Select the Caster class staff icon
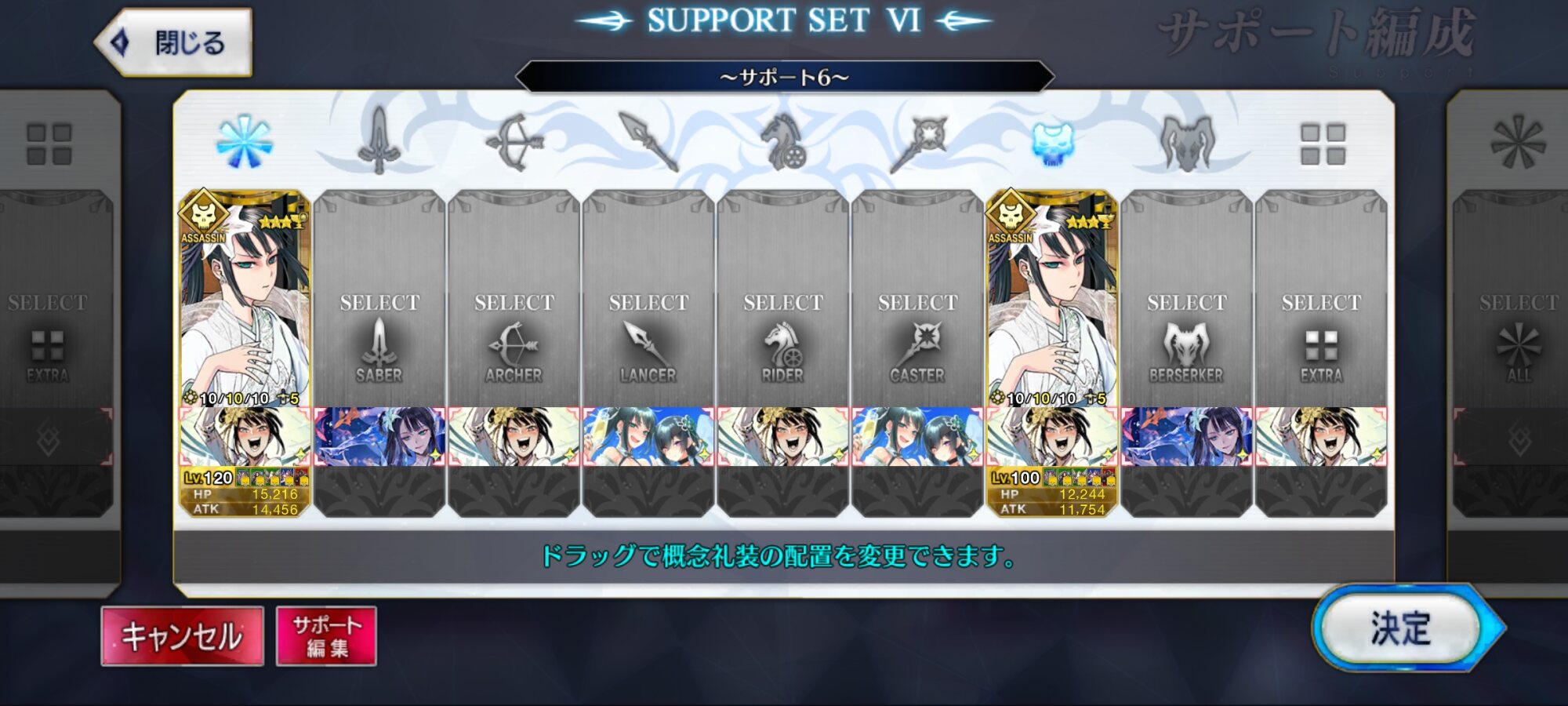This screenshot has width=1568, height=706. coord(918,144)
